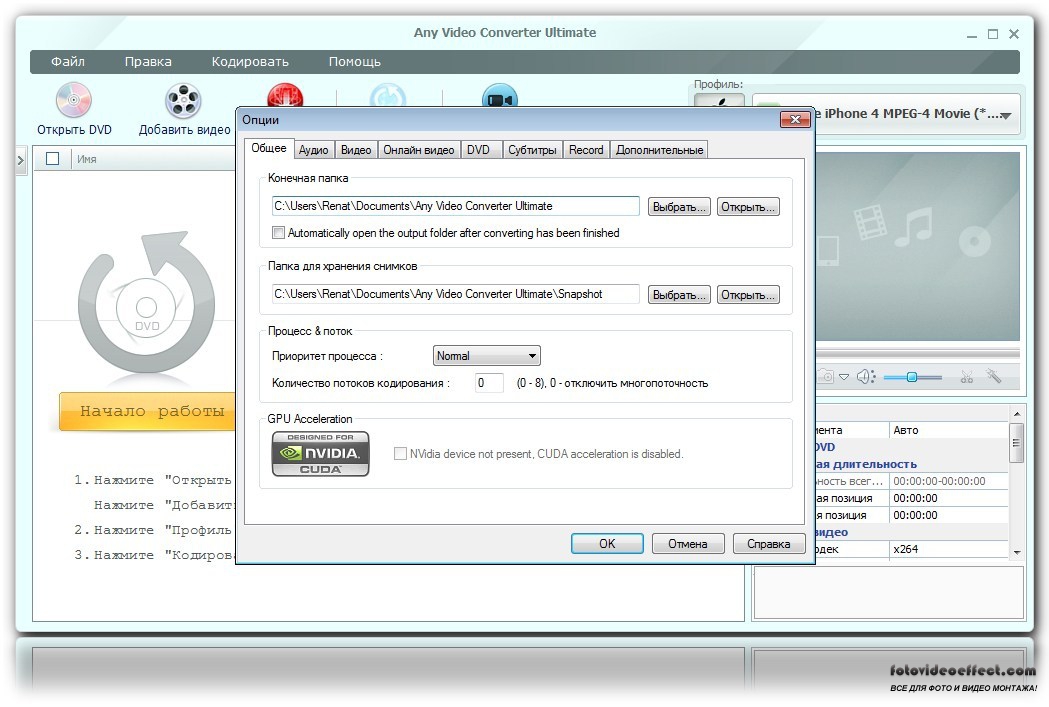Click the video preview seek bar
This screenshot has width=1049, height=707.
(918, 352)
